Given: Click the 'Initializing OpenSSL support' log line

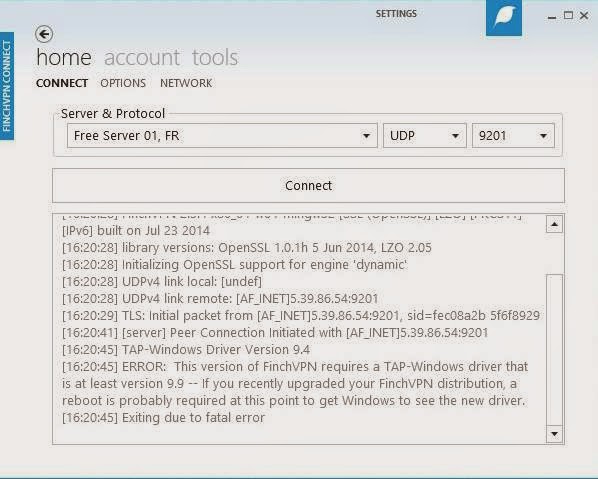Looking at the screenshot, I should (235, 265).
